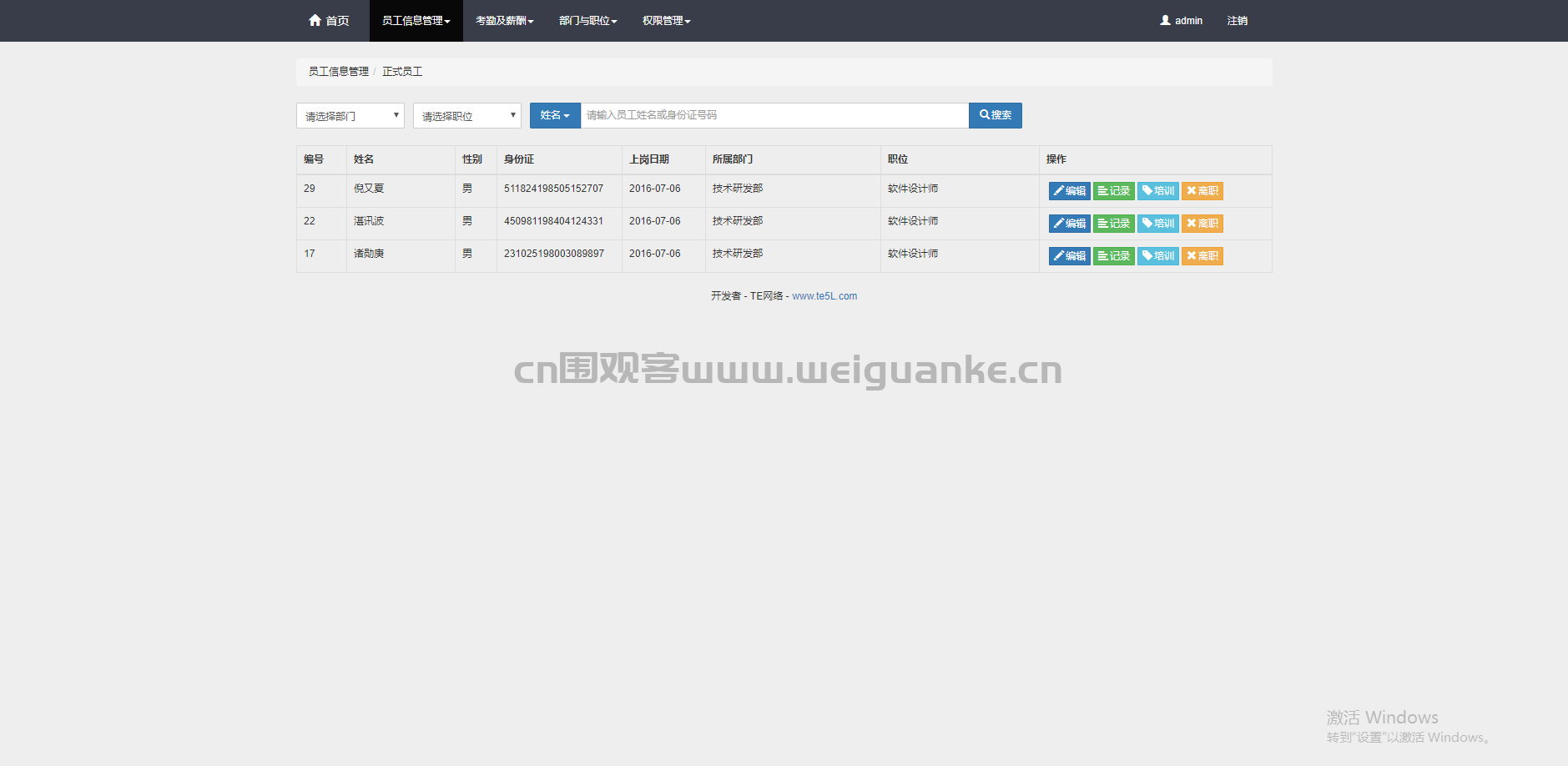This screenshot has height=766, width=1568.
Task: Open the admin user profile icon
Action: click(x=1165, y=20)
